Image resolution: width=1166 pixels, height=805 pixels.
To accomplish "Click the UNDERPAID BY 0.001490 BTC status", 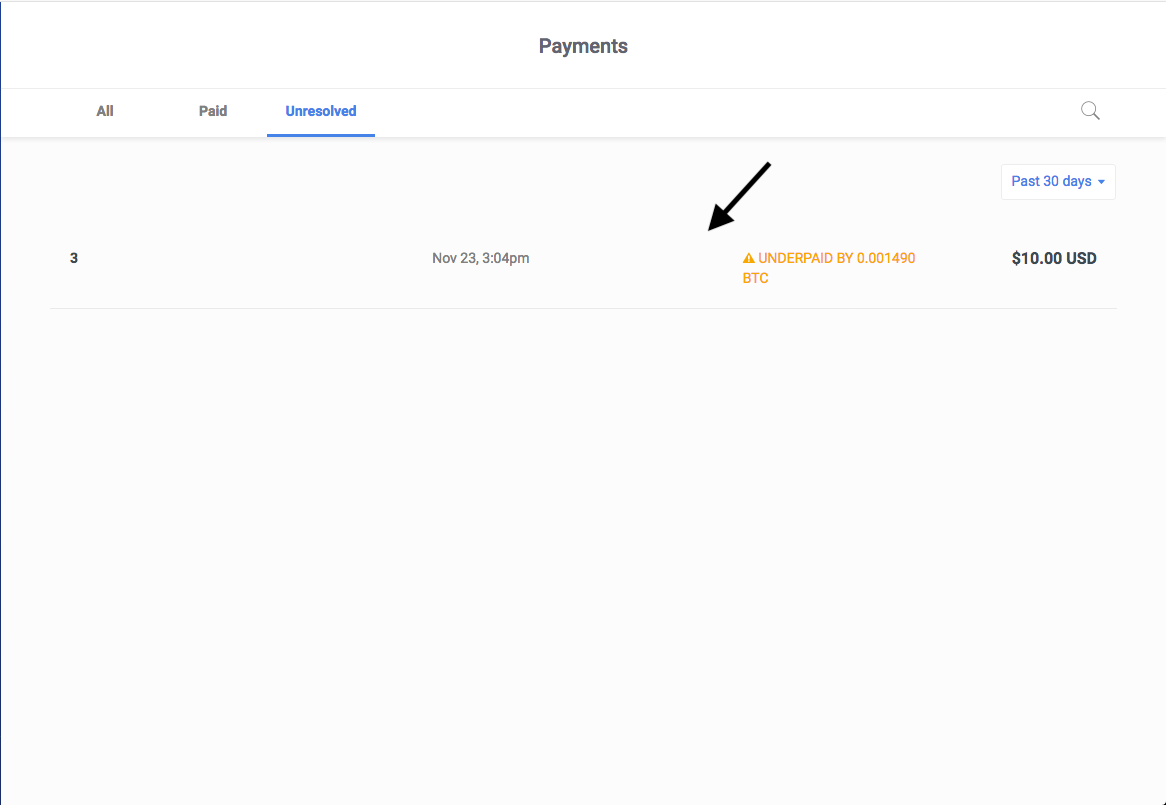I will [829, 268].
